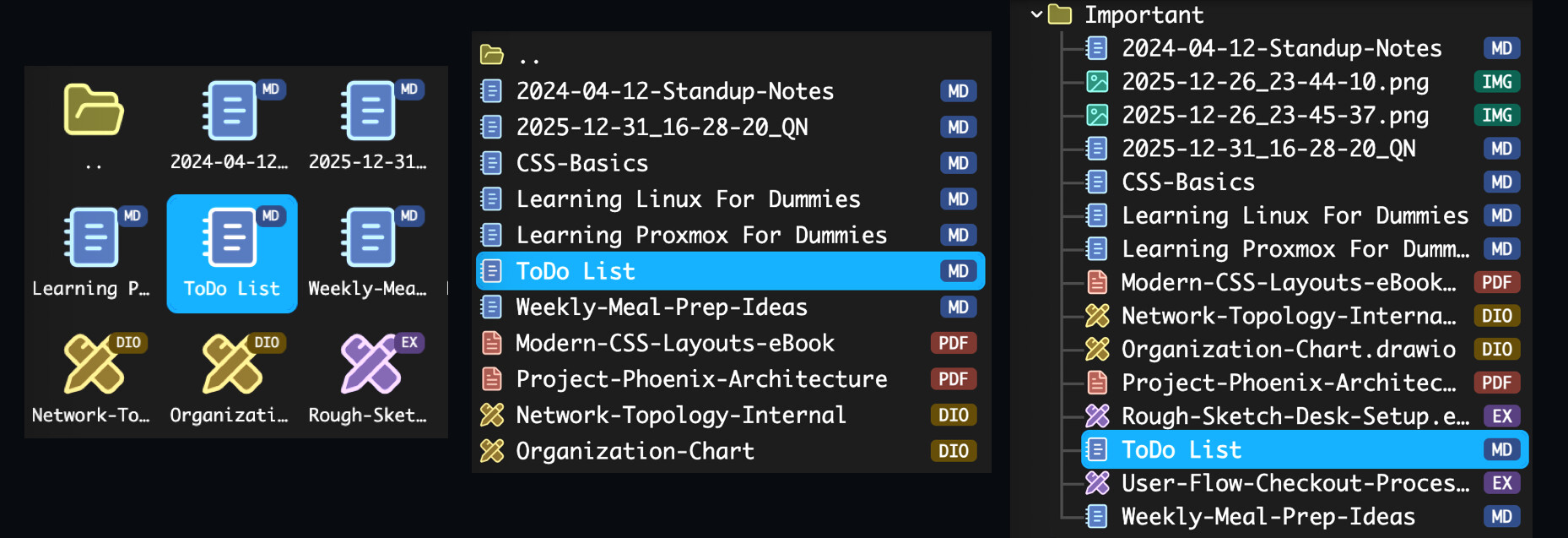This screenshot has height=538, width=1568.
Task: Click the Important folder icon in tree
Action: coord(1060,14)
